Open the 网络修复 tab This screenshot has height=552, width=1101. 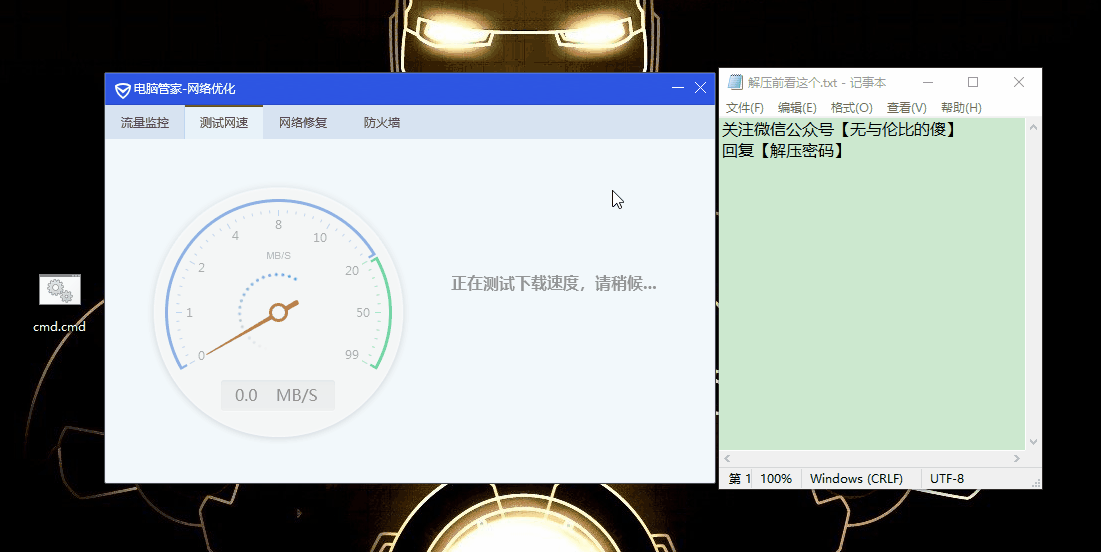[x=303, y=122]
